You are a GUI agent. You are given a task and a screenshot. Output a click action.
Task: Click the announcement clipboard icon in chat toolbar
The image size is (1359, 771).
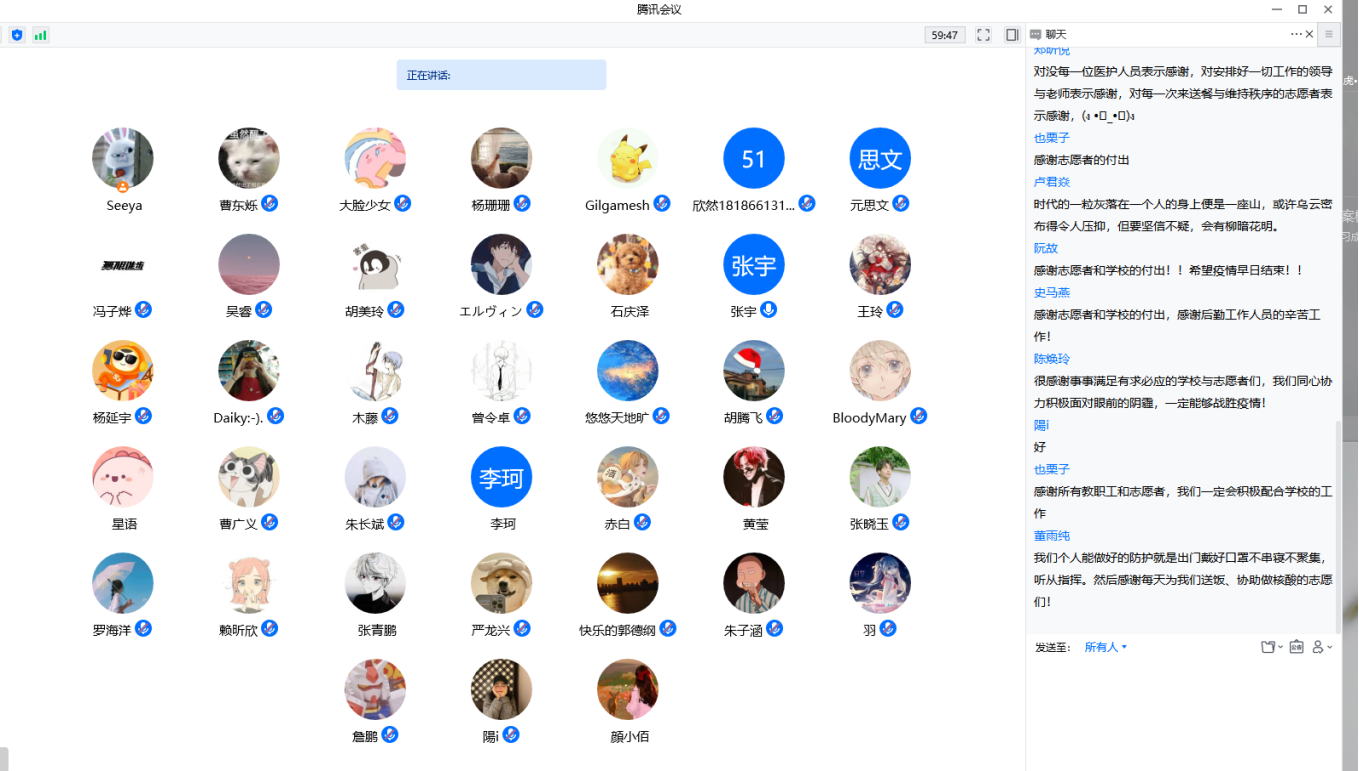(x=1296, y=647)
